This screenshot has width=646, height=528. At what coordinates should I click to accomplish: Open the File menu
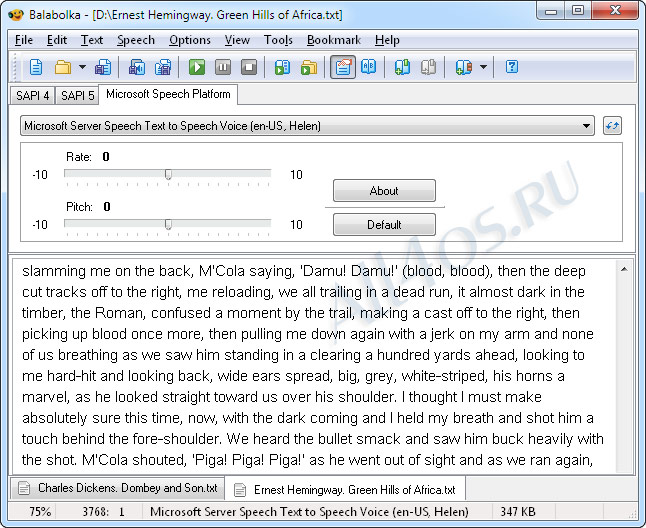[x=24, y=40]
